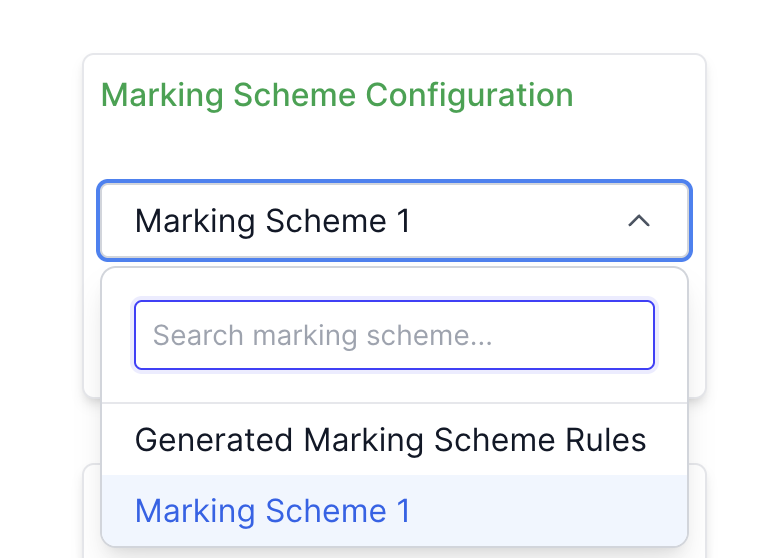The width and height of the screenshot is (768, 558).
Task: Select Generated Marking Scheme Rules option
Action: coord(390,440)
